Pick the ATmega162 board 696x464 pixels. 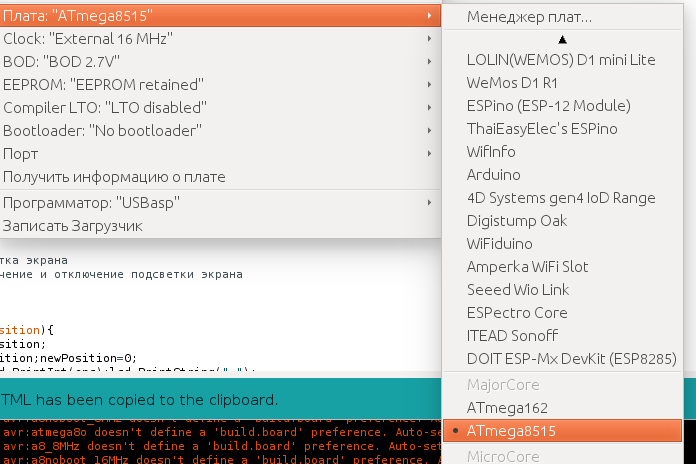(507, 407)
